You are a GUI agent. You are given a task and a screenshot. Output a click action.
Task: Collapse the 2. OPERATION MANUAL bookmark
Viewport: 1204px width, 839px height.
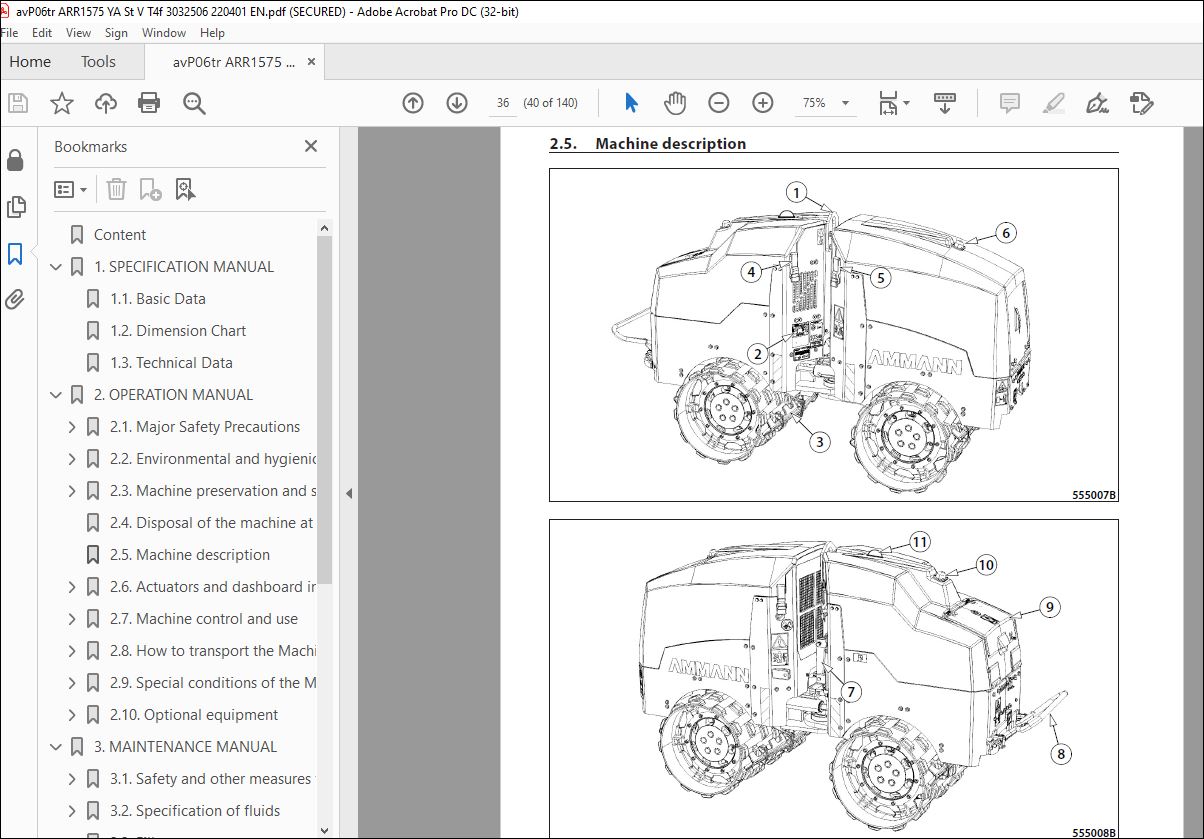tap(55, 395)
